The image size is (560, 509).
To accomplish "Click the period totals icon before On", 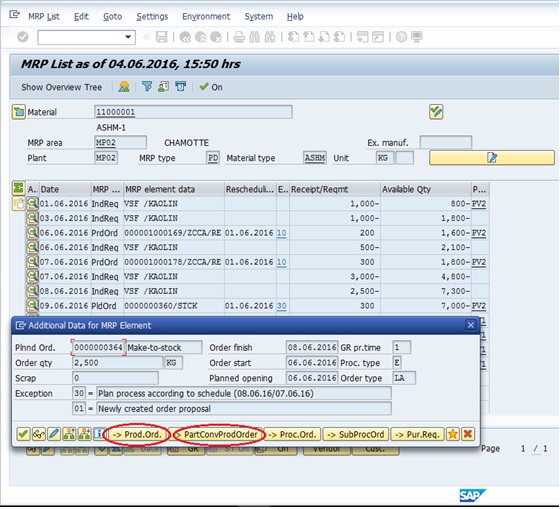I will tap(180, 86).
